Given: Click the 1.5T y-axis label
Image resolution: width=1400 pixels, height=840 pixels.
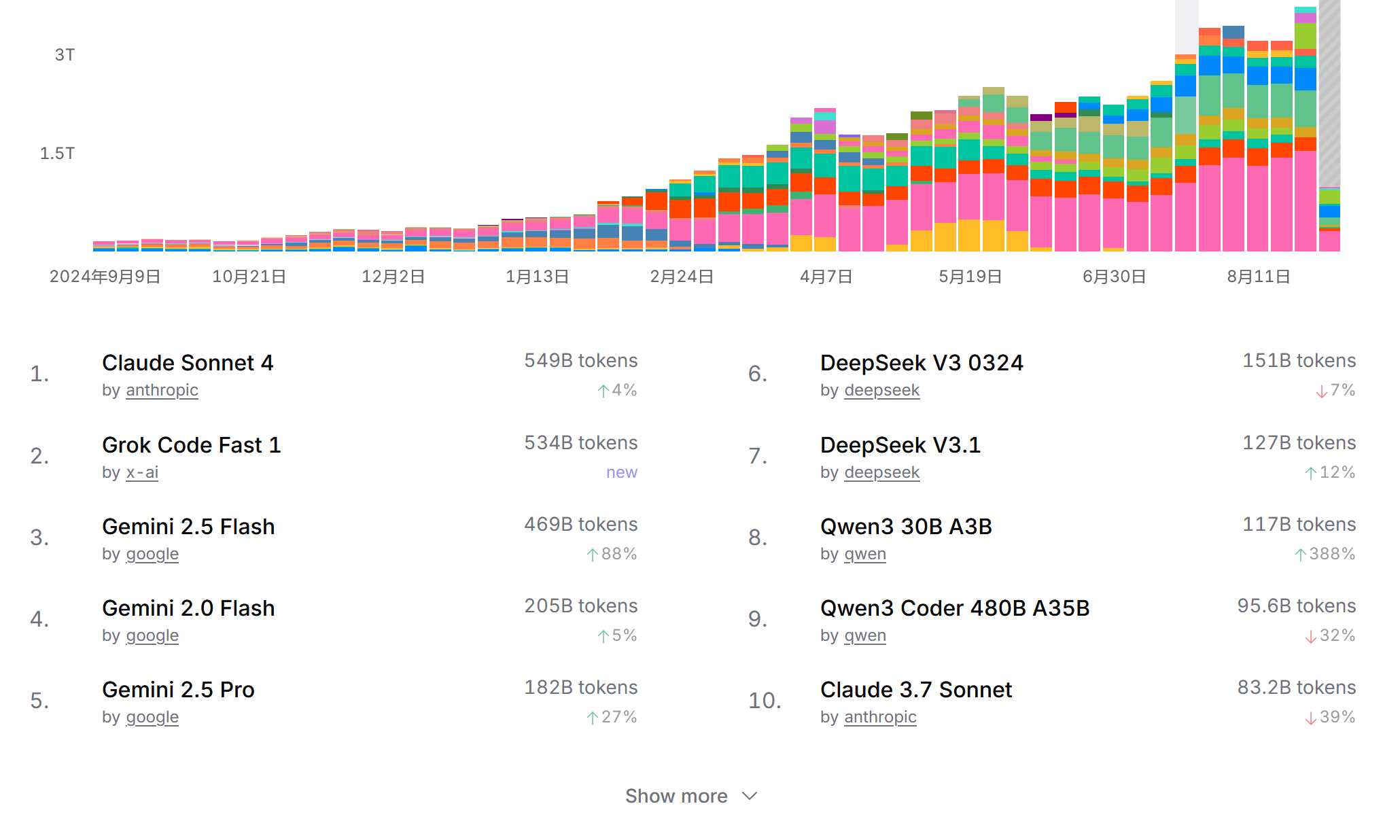Looking at the screenshot, I should (x=57, y=154).
